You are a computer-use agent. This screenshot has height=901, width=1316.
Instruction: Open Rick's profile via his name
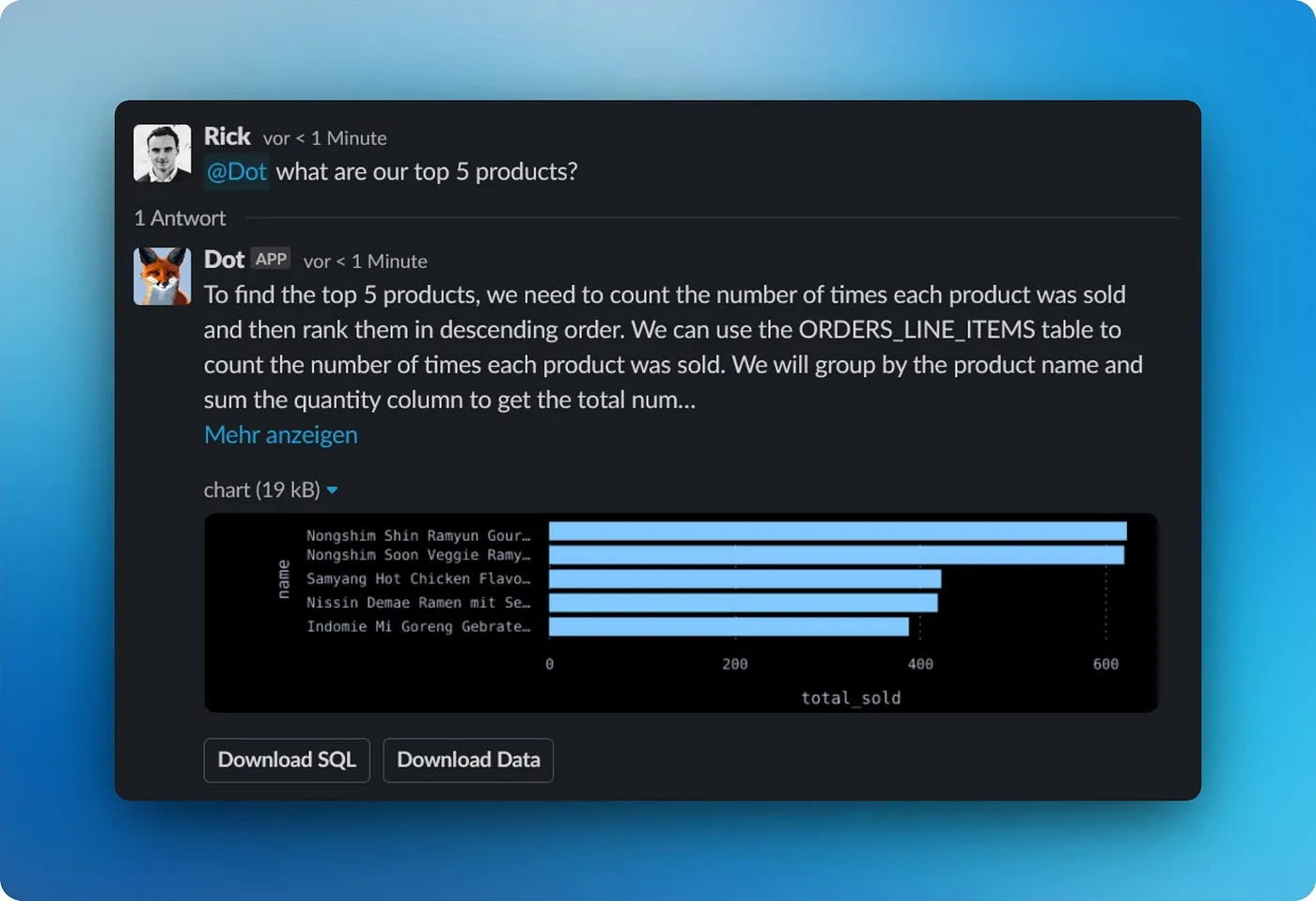click(227, 137)
